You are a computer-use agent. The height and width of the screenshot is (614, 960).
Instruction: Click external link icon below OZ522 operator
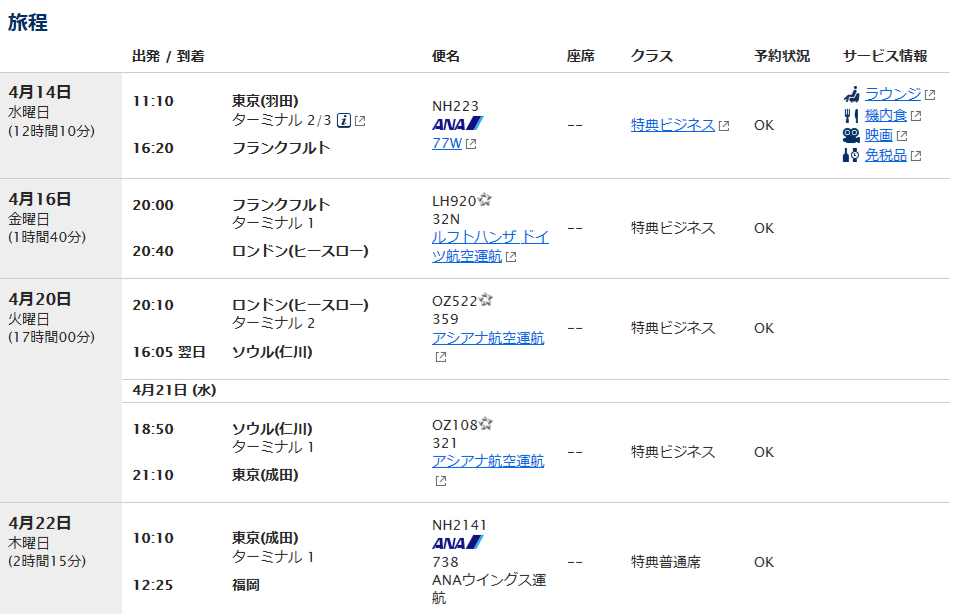[x=441, y=357]
